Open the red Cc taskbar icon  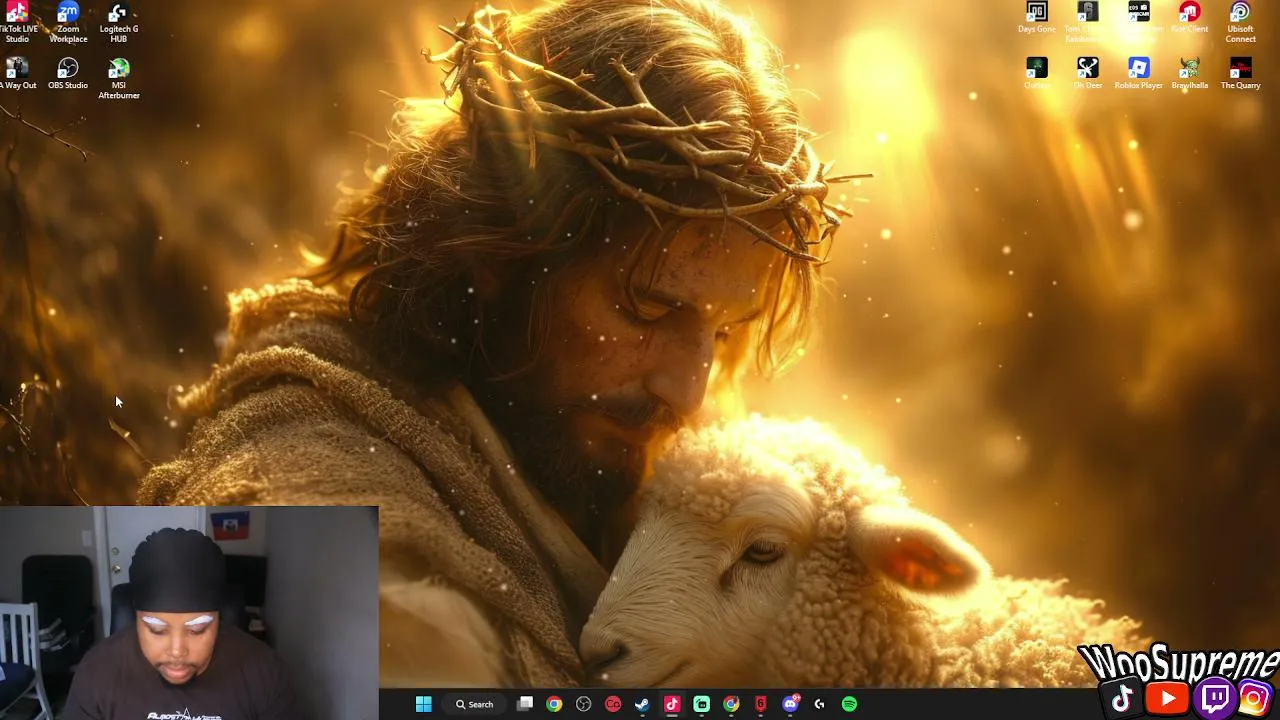(613, 704)
